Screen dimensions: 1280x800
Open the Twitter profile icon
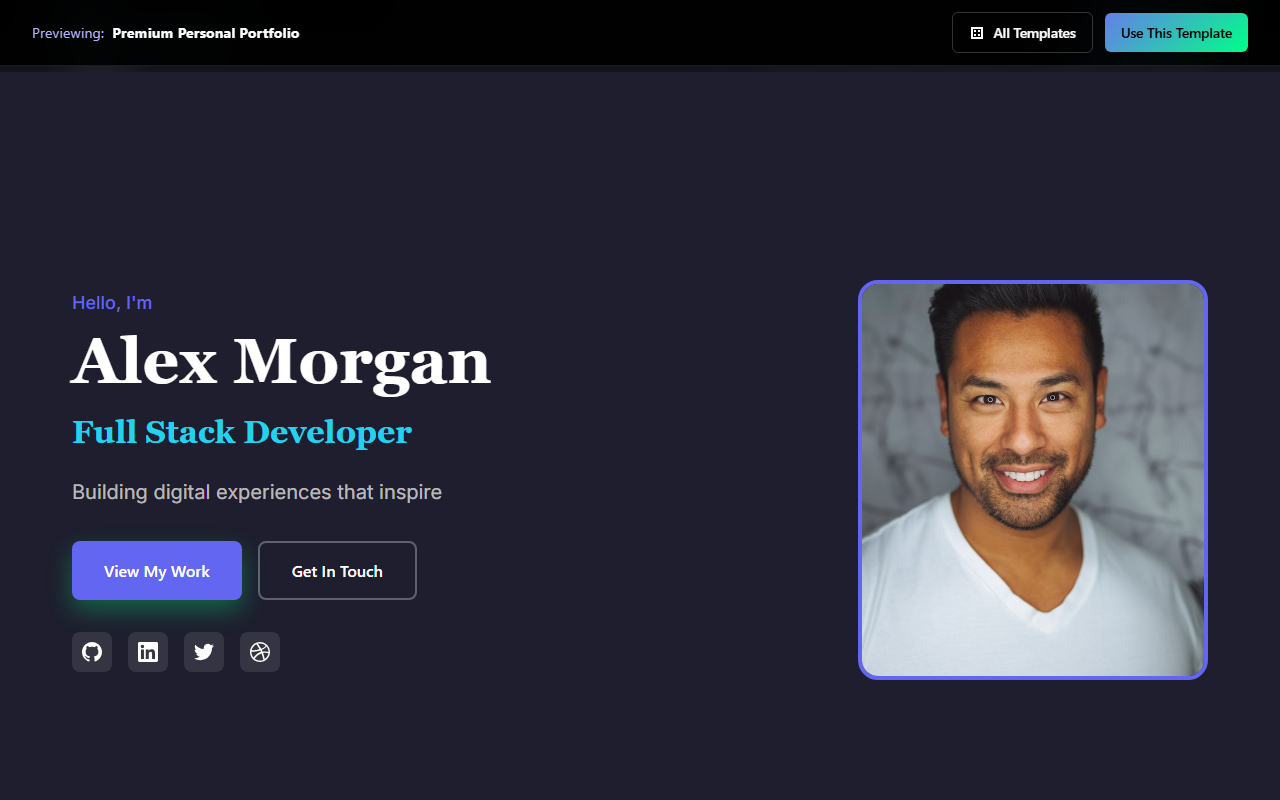(204, 651)
